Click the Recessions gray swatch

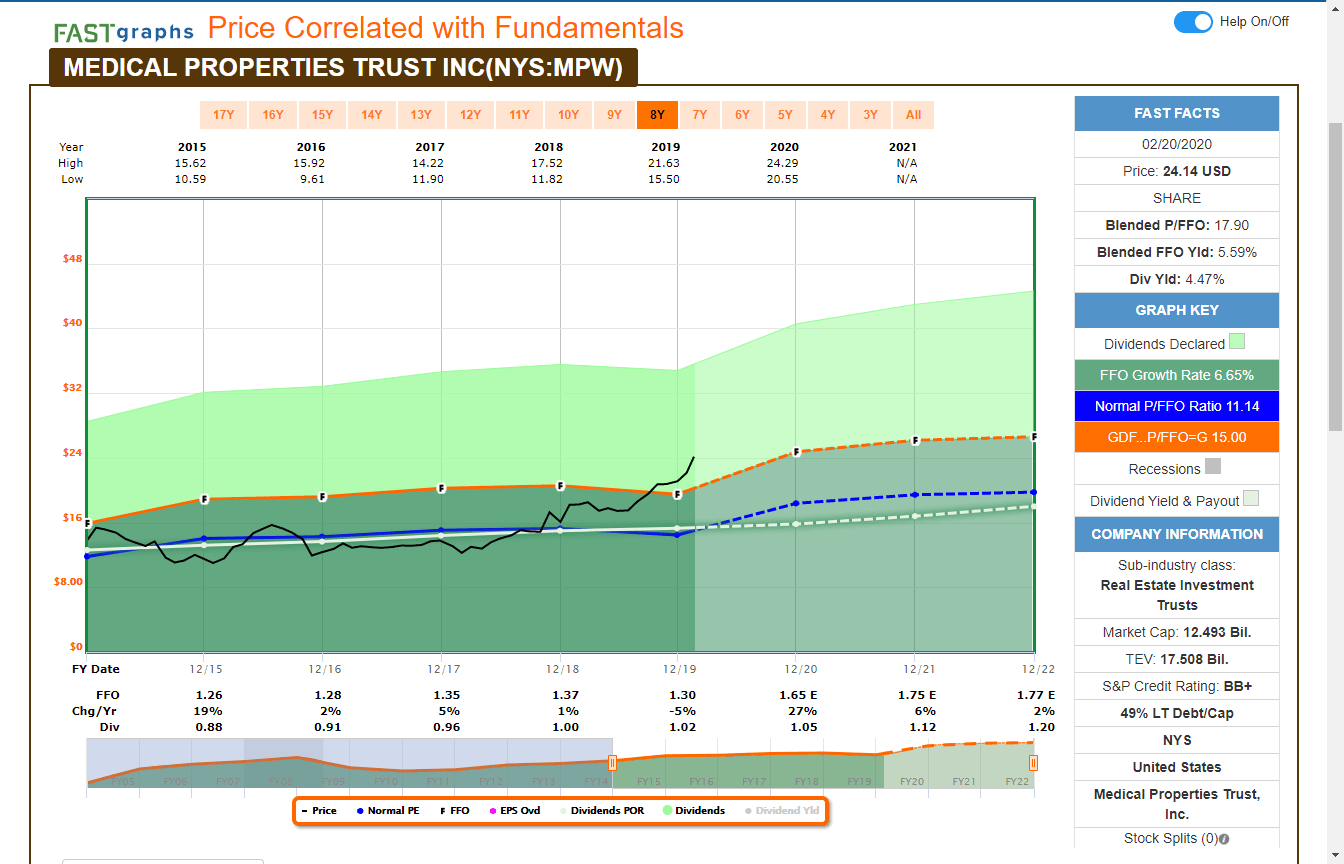click(1213, 466)
